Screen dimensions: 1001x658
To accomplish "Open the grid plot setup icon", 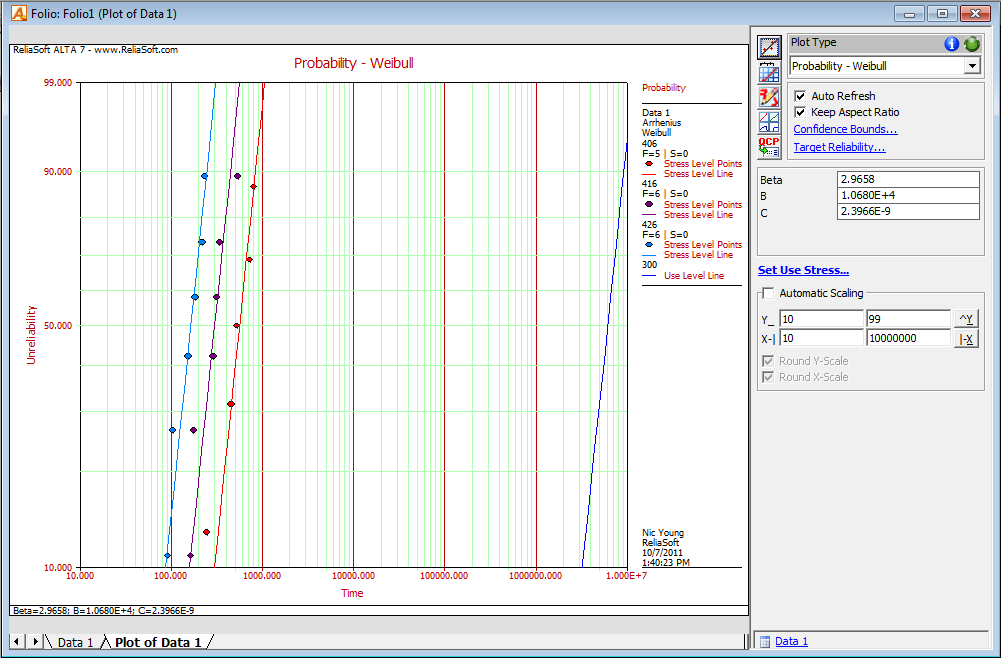I will click(768, 72).
